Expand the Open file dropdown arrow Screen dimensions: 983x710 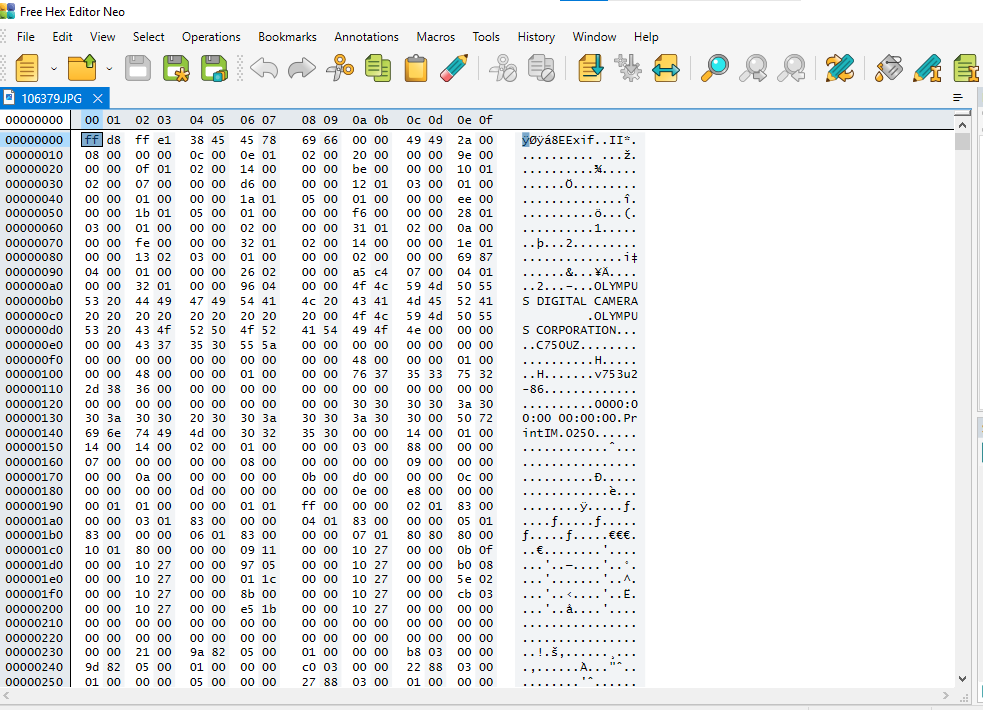(x=108, y=69)
